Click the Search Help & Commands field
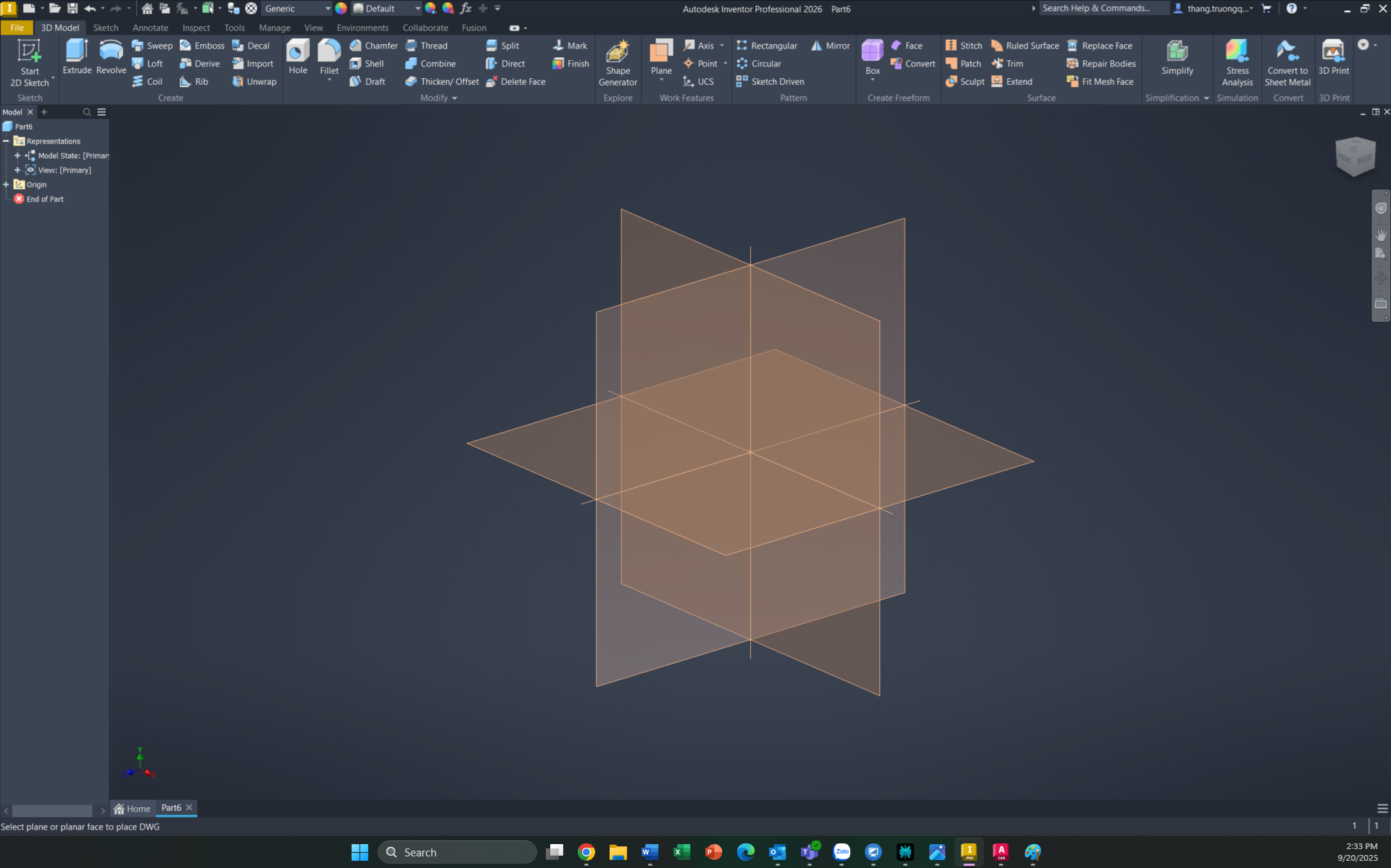 1104,8
